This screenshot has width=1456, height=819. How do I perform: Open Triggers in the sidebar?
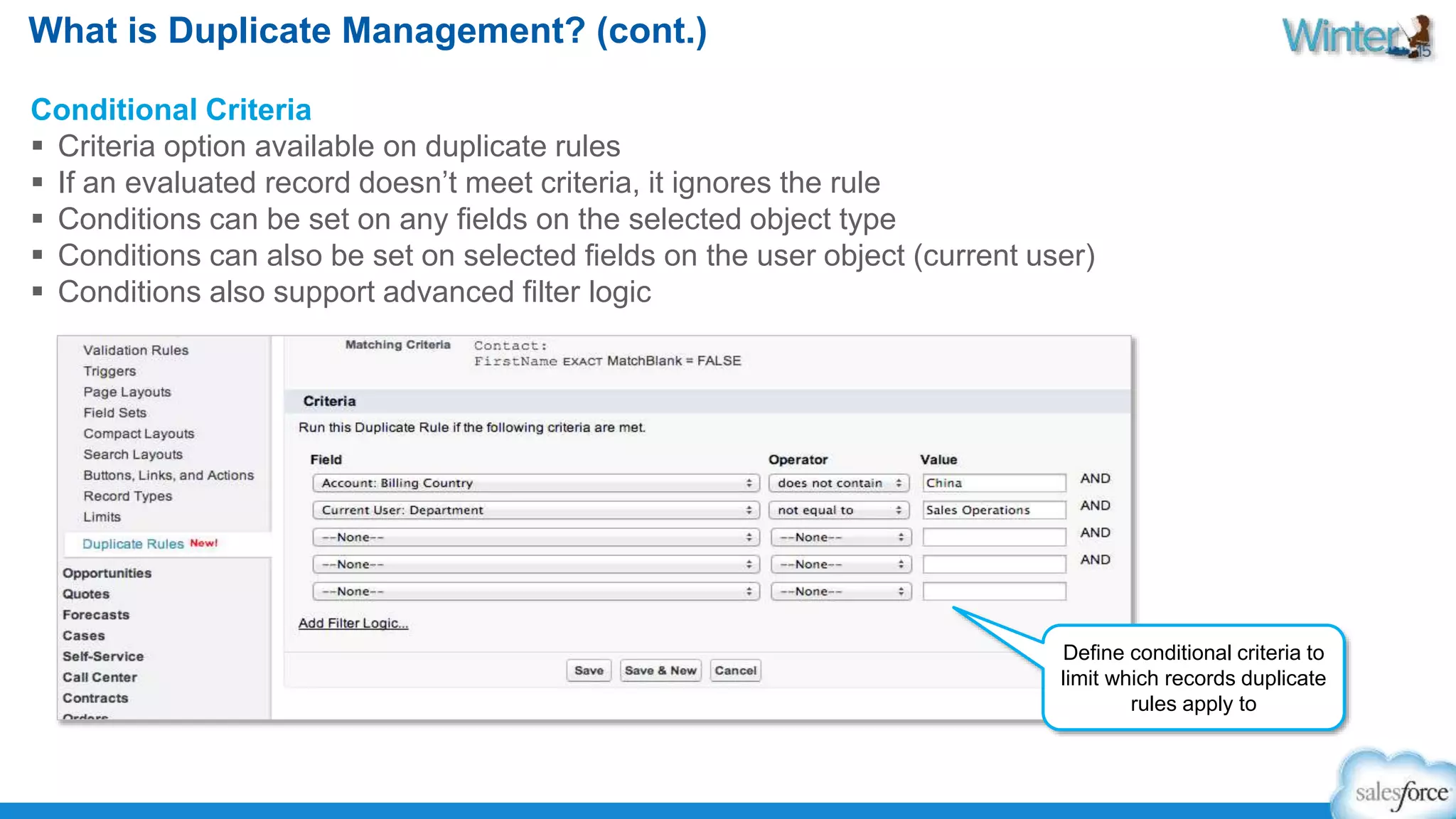pos(109,371)
